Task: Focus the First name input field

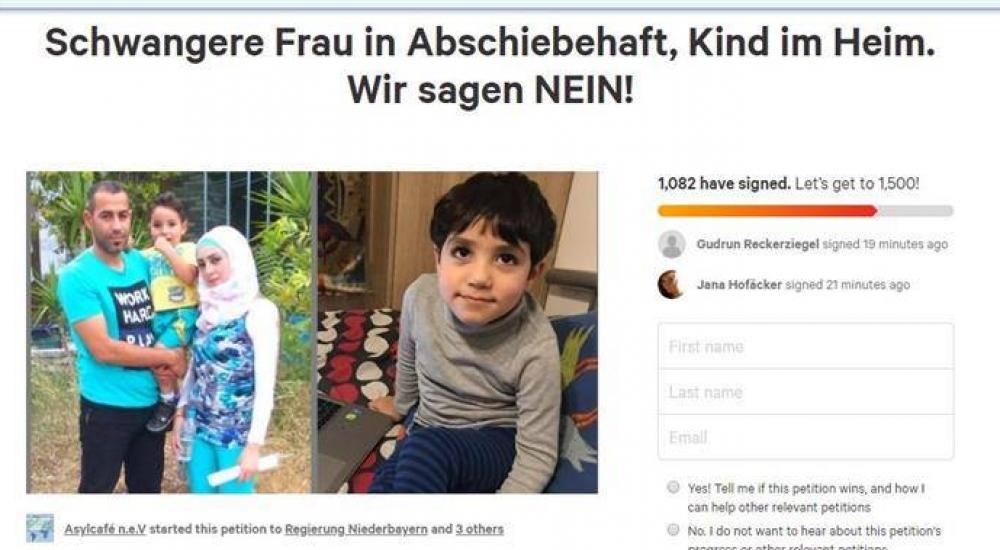Action: [805, 346]
